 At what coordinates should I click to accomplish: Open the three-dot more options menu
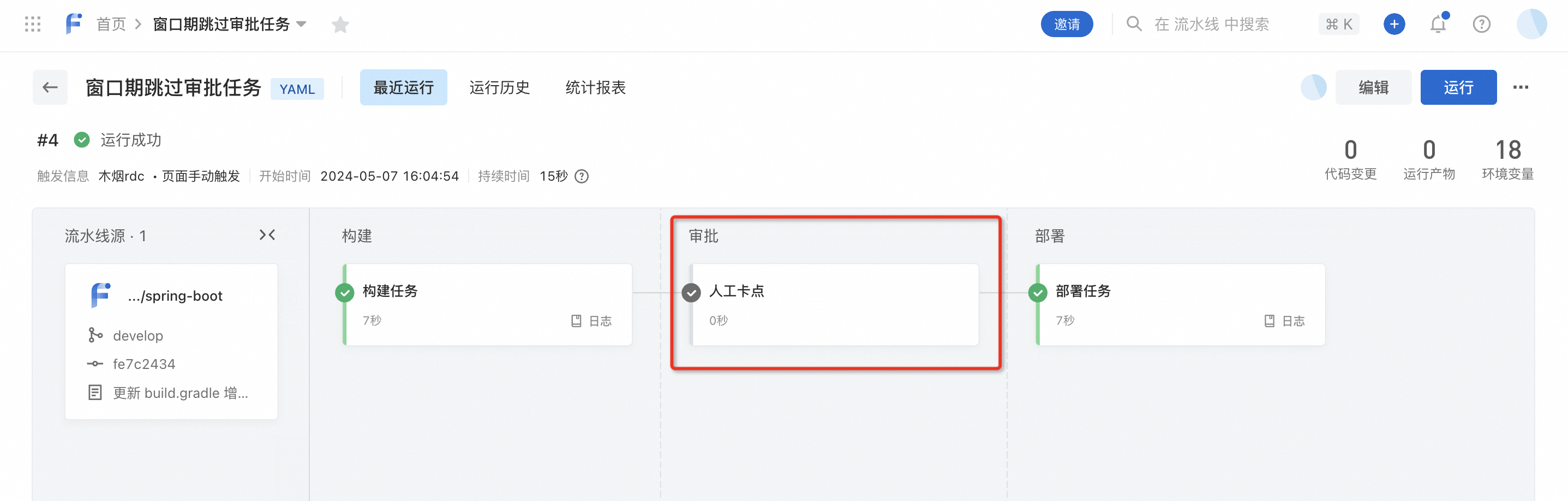coord(1521,87)
